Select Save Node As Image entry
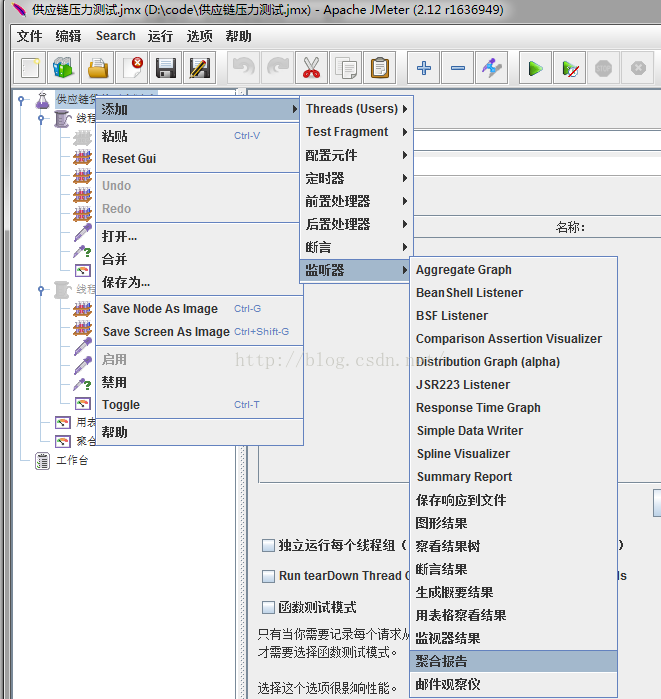The height and width of the screenshot is (699, 661). pyautogui.click(x=198, y=308)
